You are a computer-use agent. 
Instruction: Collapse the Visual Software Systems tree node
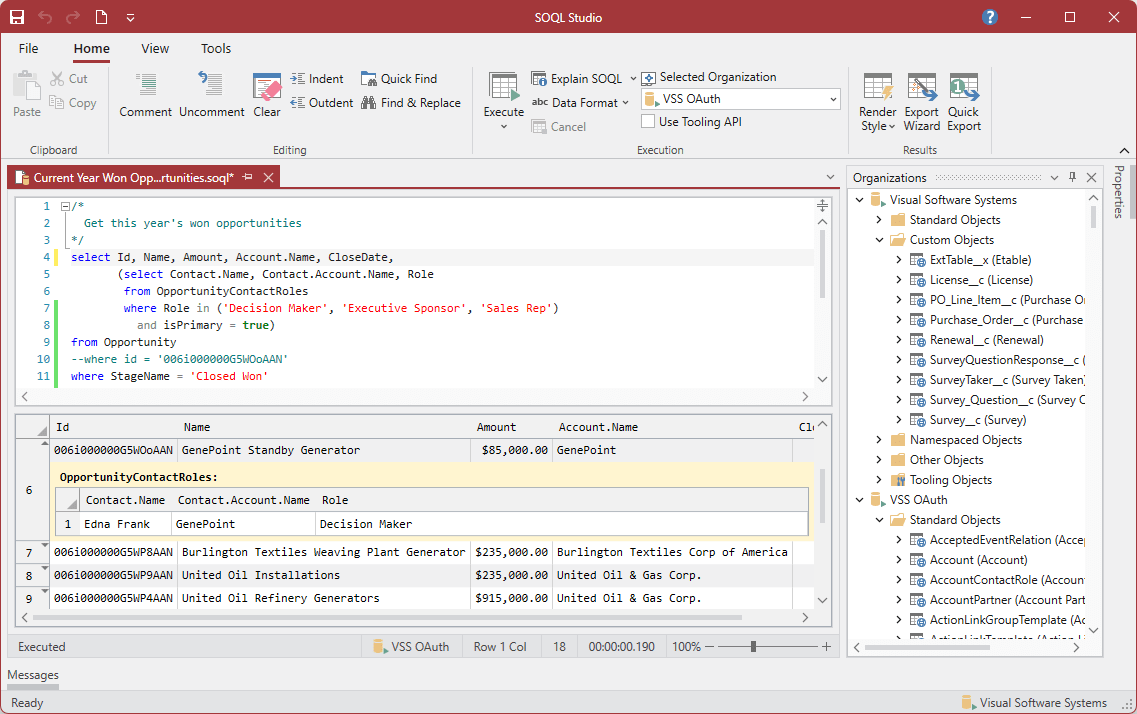[859, 200]
